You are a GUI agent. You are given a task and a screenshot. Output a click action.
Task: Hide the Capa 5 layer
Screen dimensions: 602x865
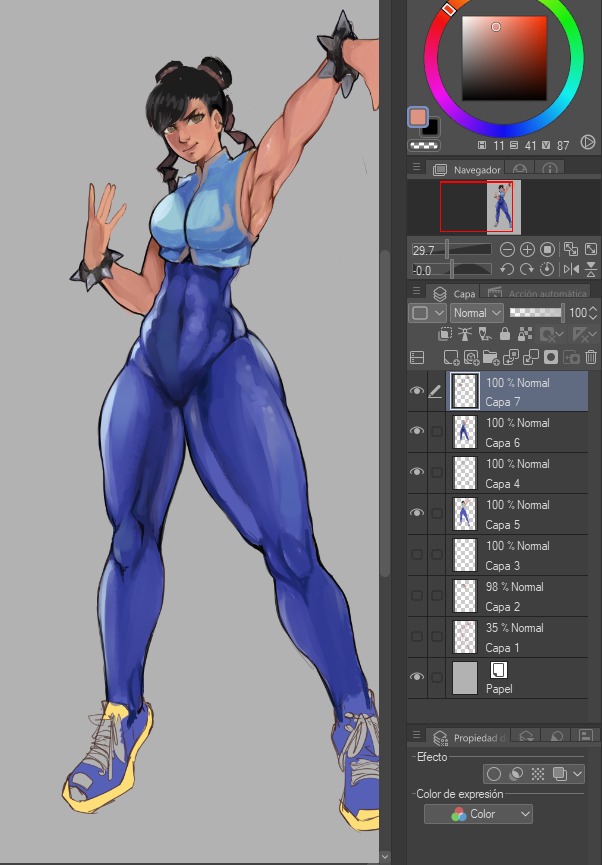(417, 512)
